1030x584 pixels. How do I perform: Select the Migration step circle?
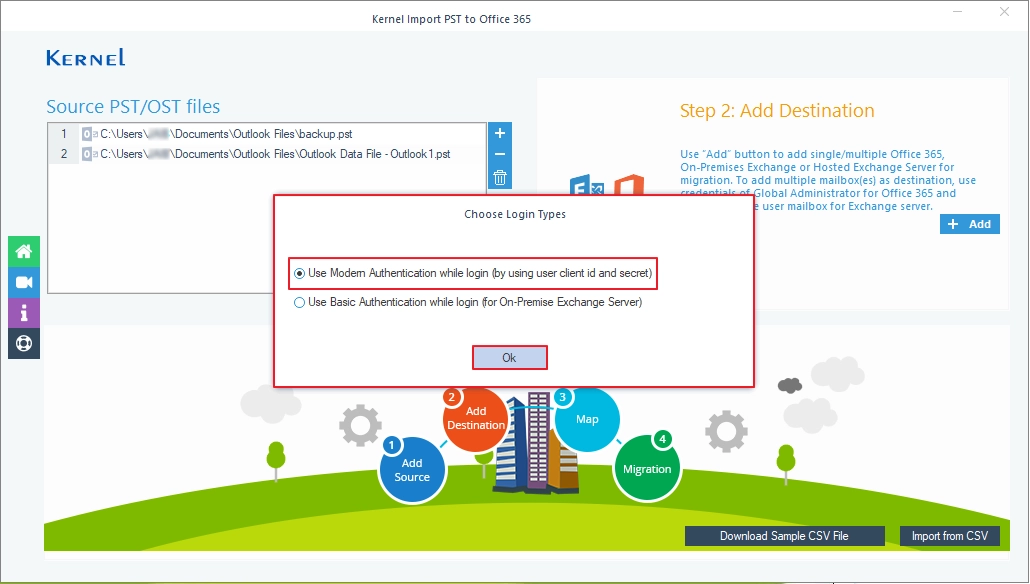tap(647, 468)
